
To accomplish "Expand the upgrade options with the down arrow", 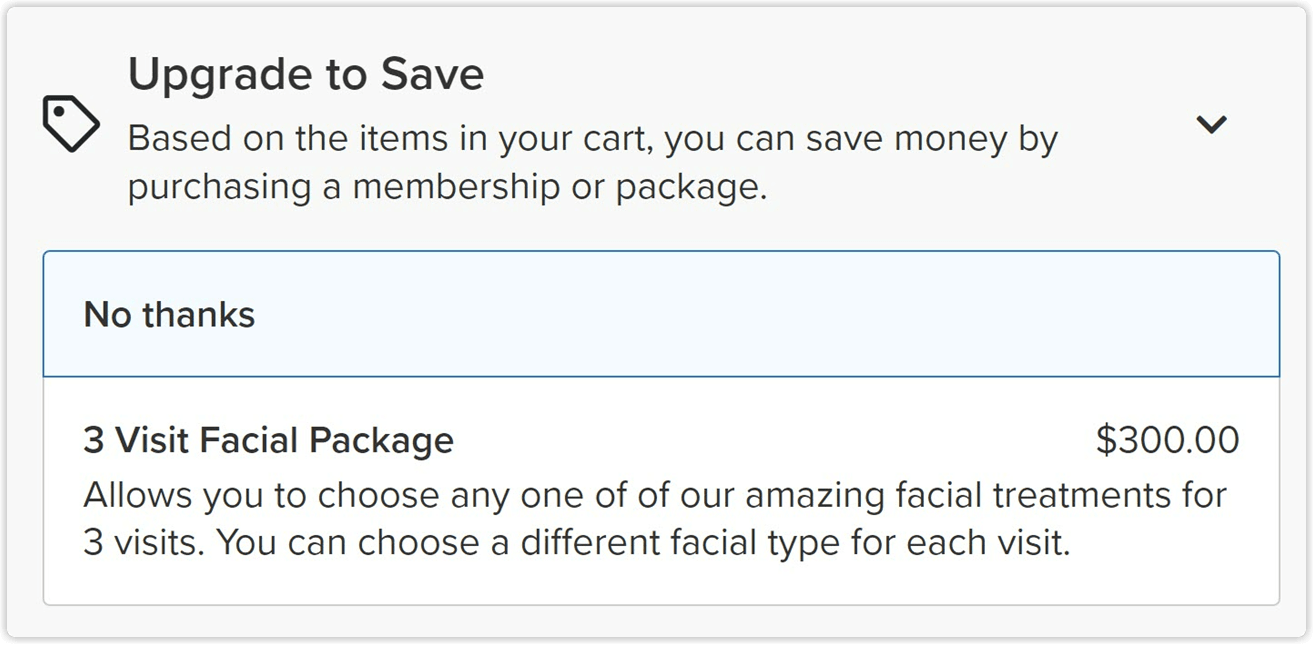I will pos(1212,124).
